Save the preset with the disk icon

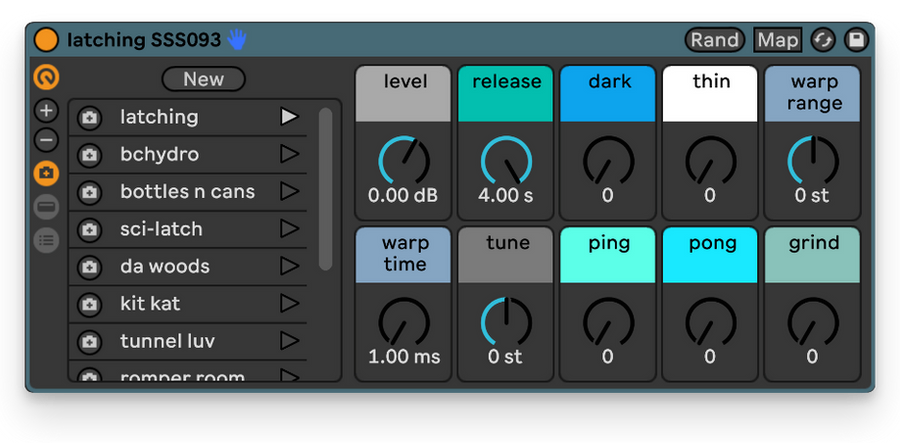click(856, 40)
